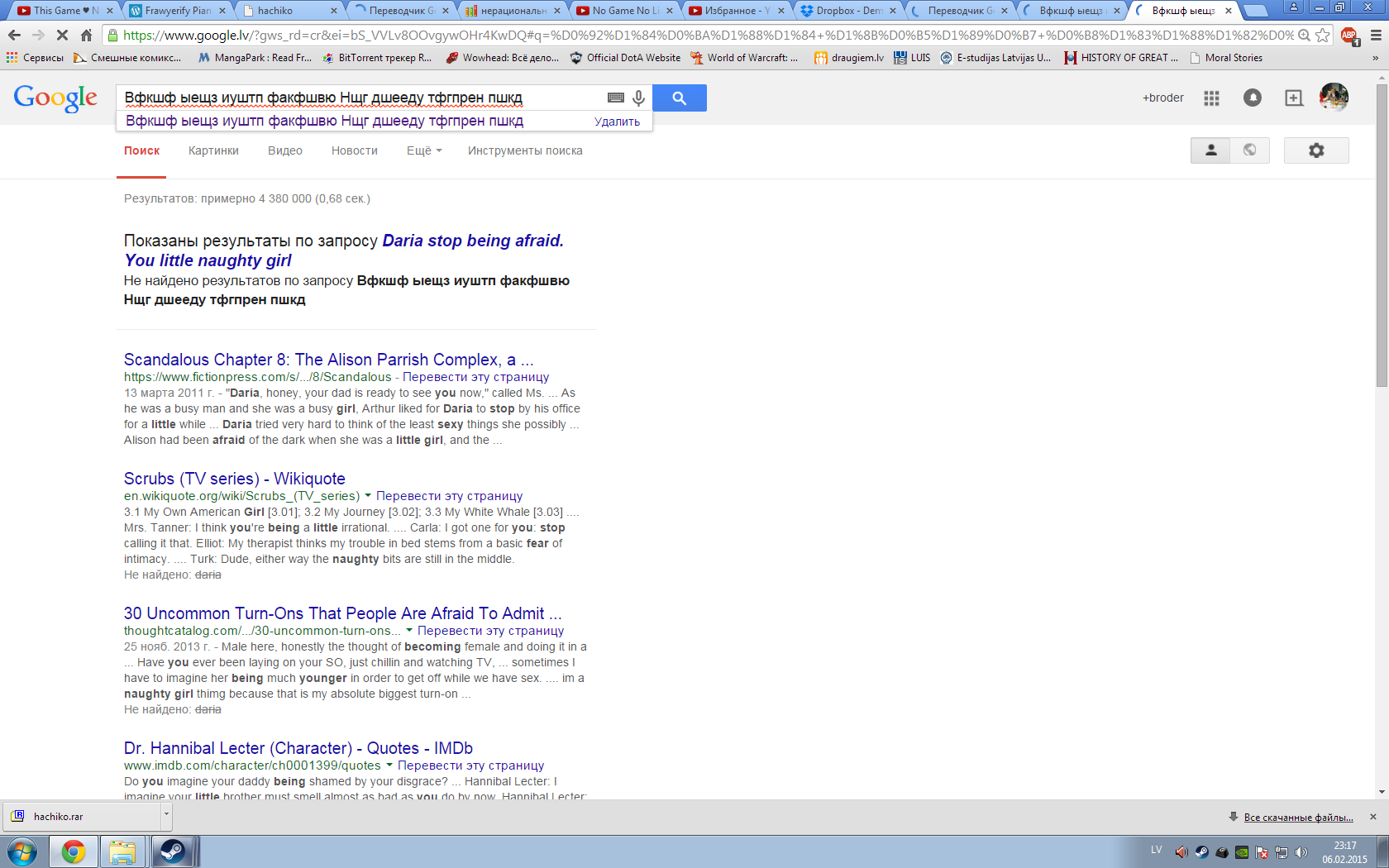Show all downloads link
The height and width of the screenshot is (868, 1389).
tap(1298, 818)
